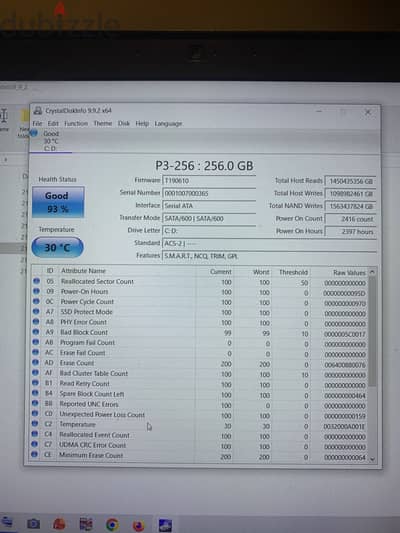400x533 pixels.
Task: Open the File menu
Action: point(37,123)
